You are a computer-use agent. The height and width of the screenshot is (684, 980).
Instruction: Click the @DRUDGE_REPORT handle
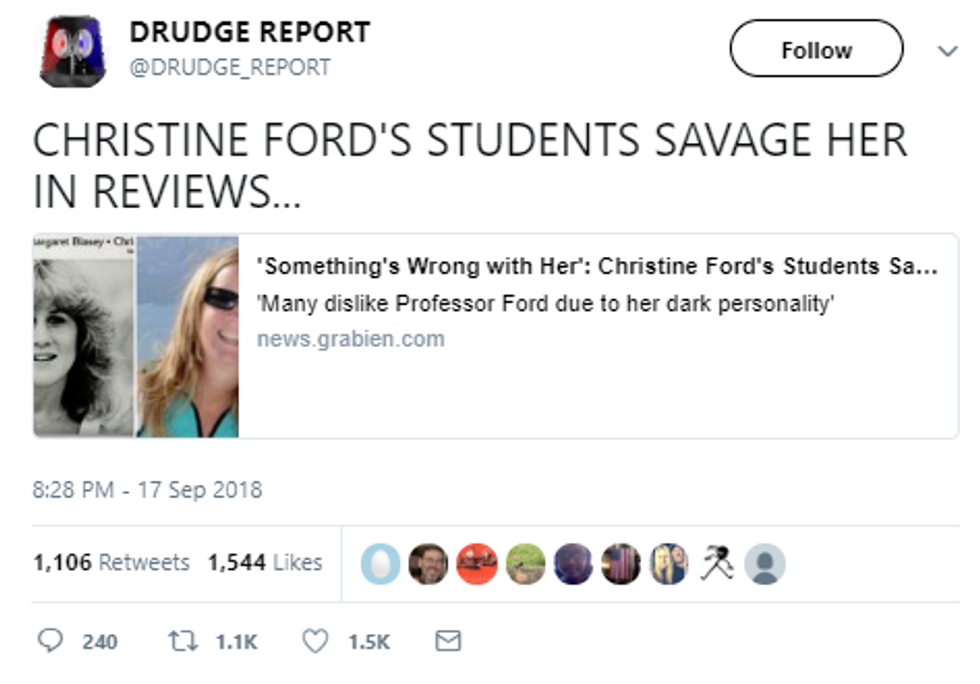[230, 68]
